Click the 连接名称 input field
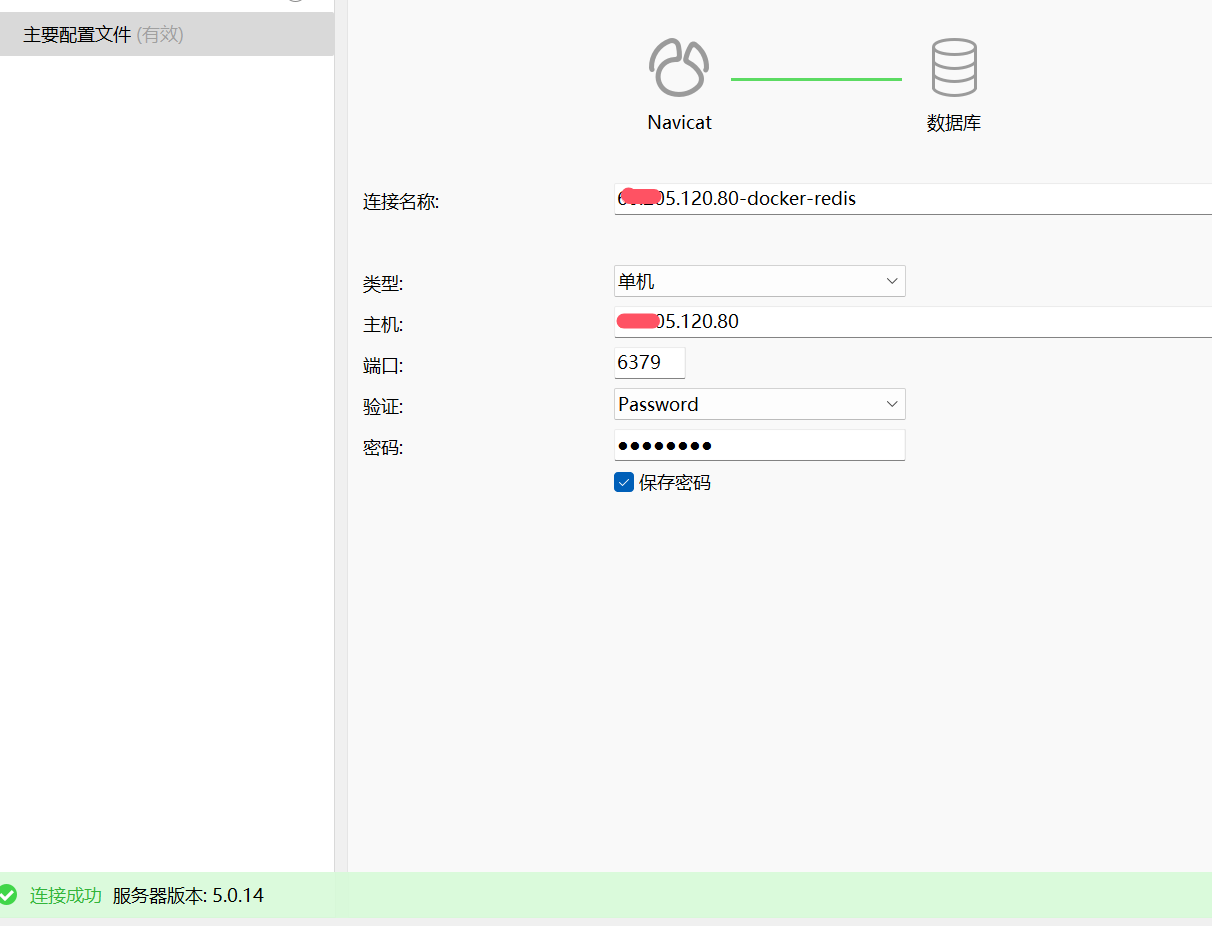This screenshot has height=926, width=1212. tap(913, 199)
